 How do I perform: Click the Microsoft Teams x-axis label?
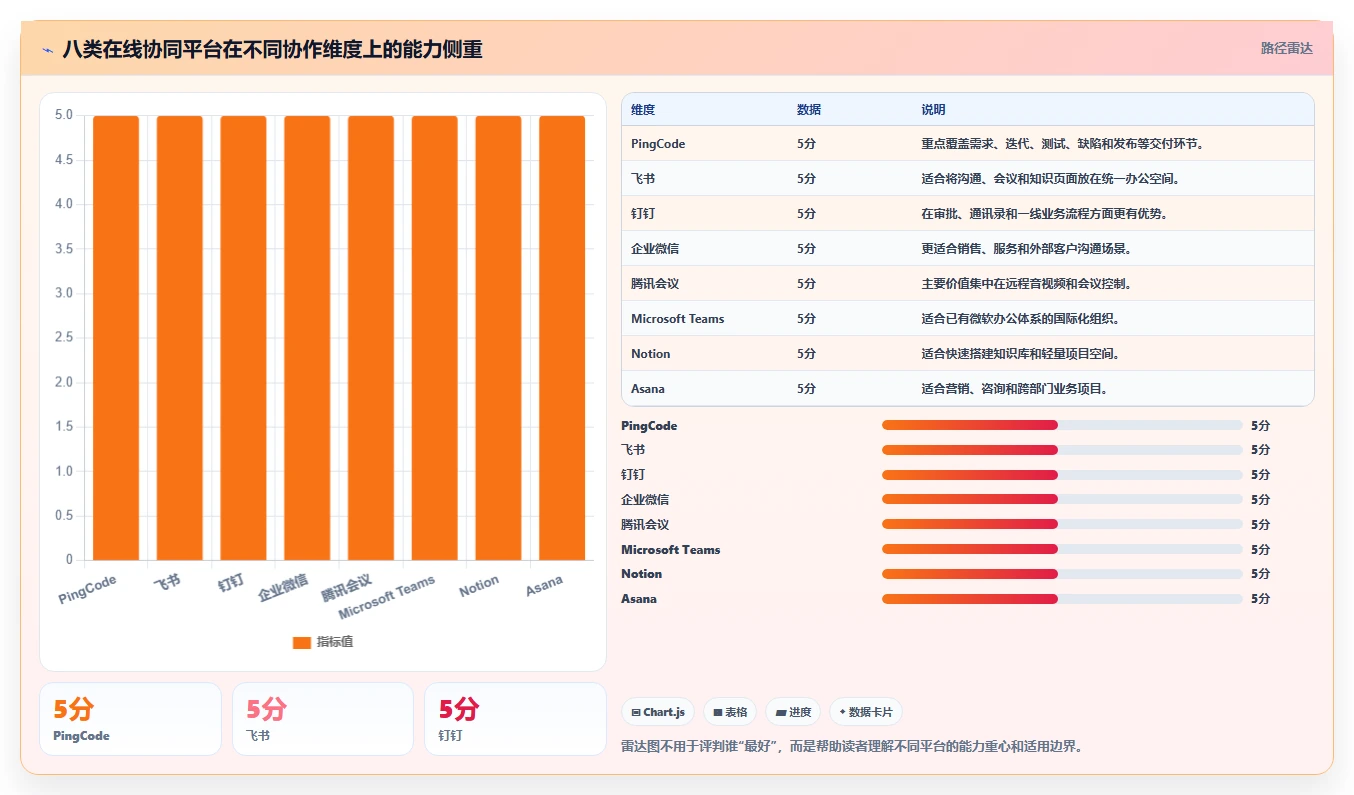coord(387,598)
